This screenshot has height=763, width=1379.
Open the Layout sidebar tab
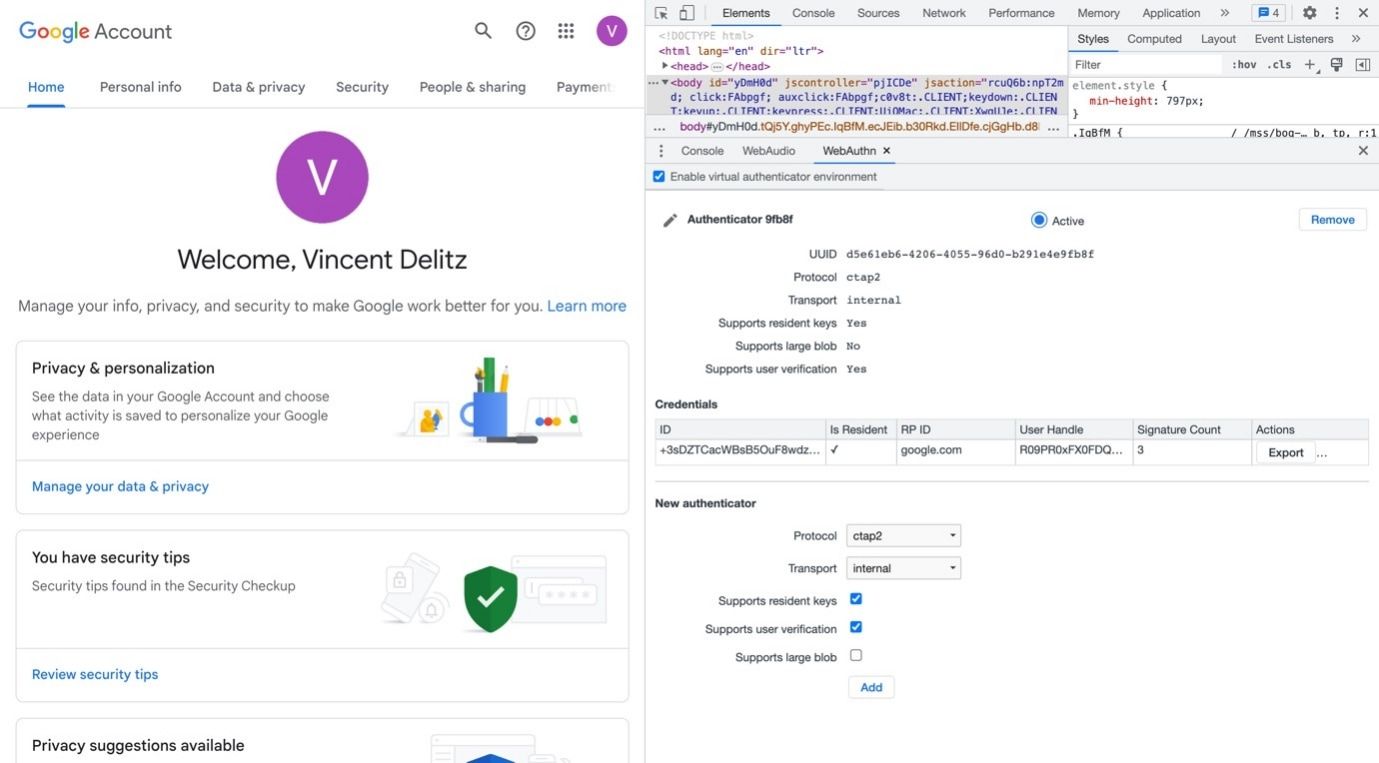coord(1218,39)
